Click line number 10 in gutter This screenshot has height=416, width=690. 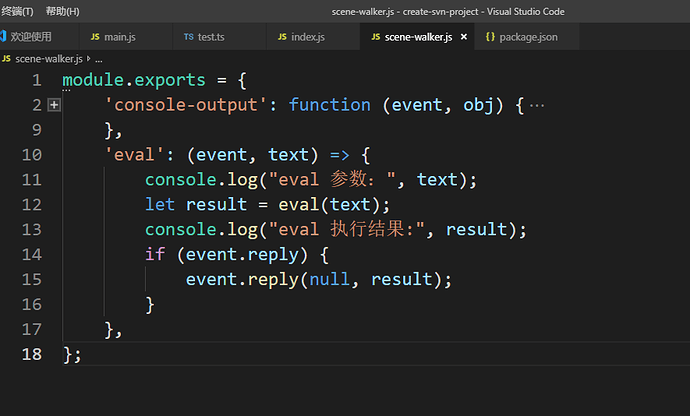click(x=32, y=155)
